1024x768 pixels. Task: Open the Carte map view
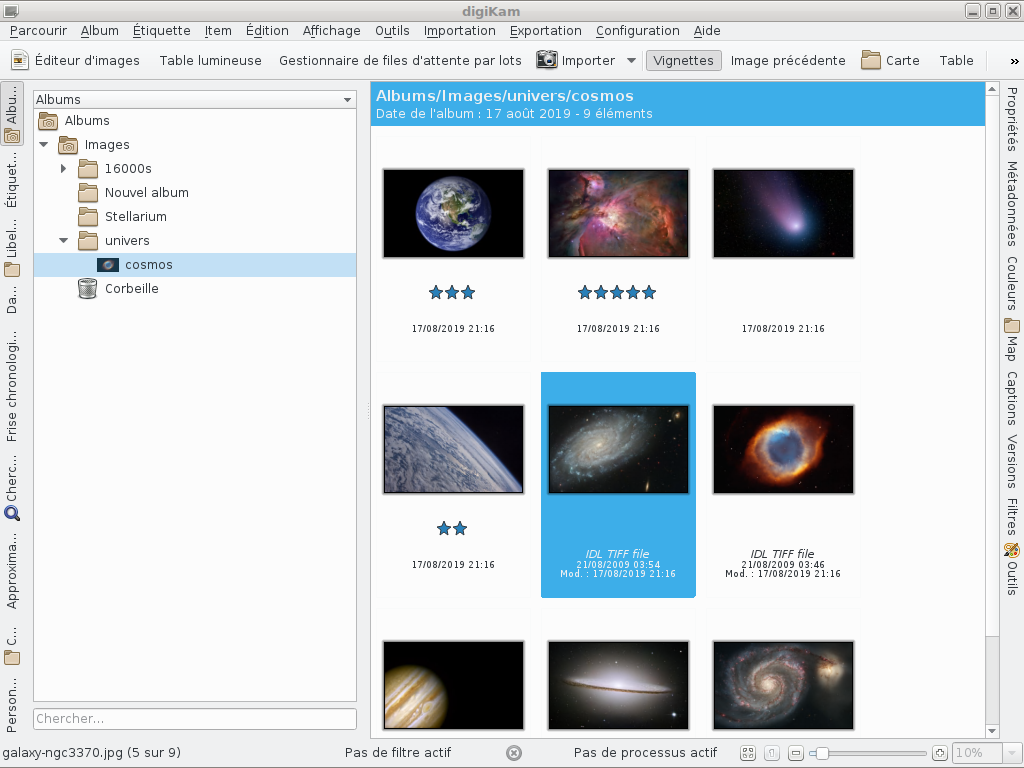(x=890, y=60)
